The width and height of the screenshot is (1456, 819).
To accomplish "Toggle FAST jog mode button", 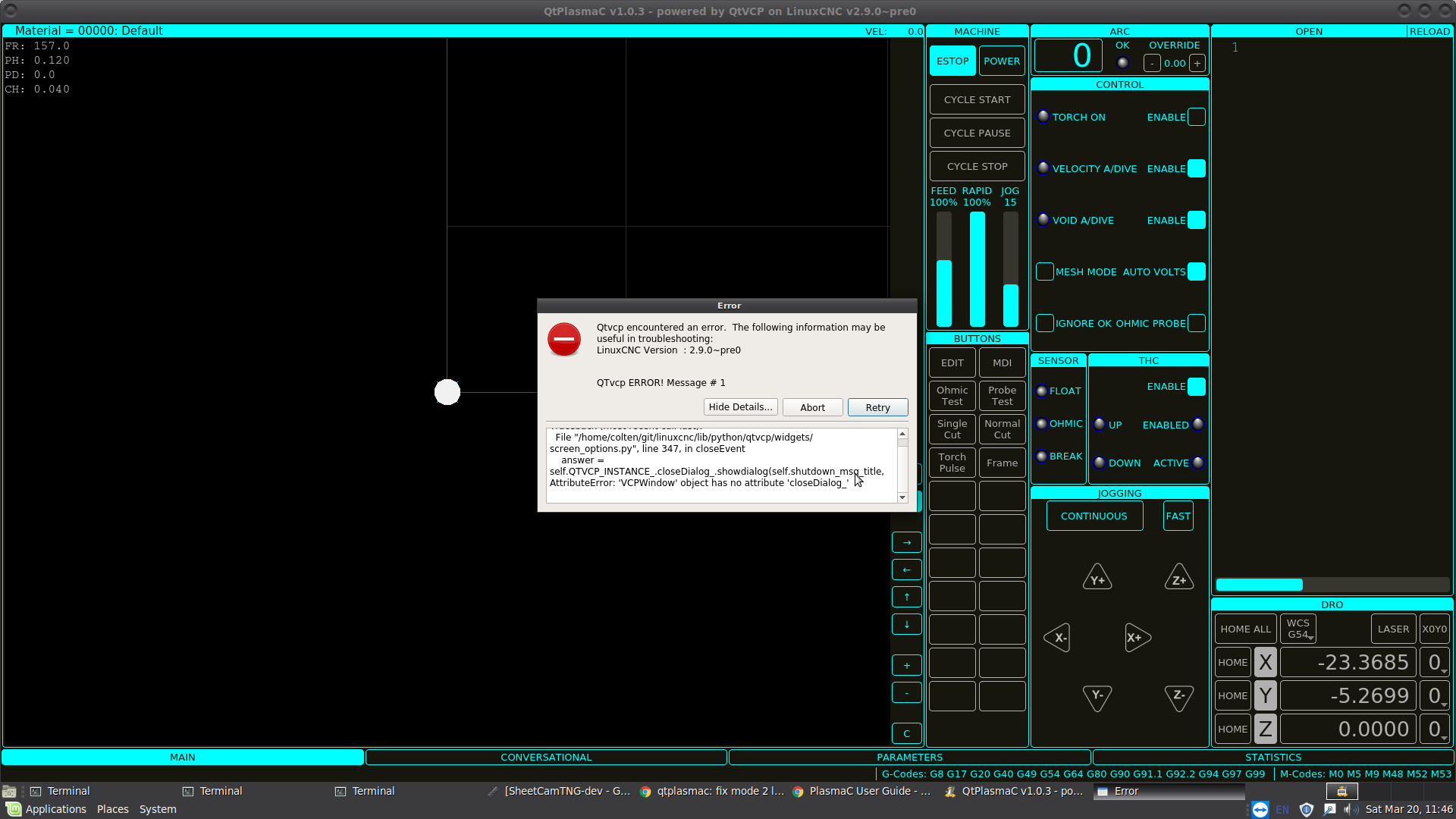I will pyautogui.click(x=1178, y=516).
